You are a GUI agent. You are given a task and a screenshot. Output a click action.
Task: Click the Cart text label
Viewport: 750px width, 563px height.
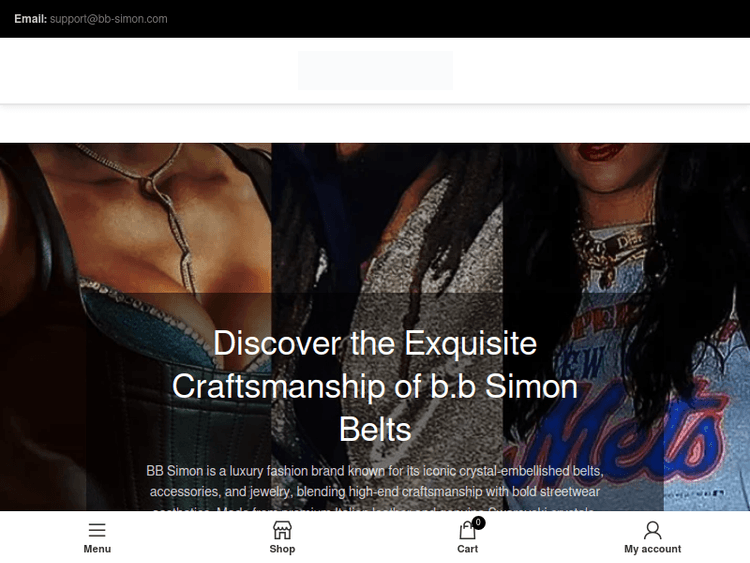point(467,549)
